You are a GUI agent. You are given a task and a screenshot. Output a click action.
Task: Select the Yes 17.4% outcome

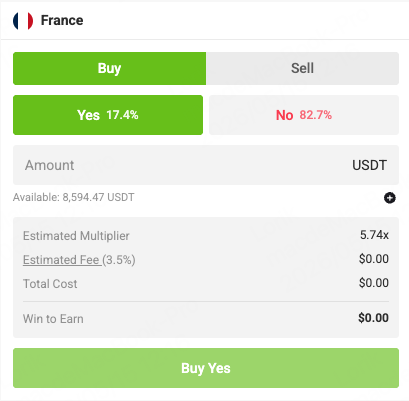click(108, 115)
